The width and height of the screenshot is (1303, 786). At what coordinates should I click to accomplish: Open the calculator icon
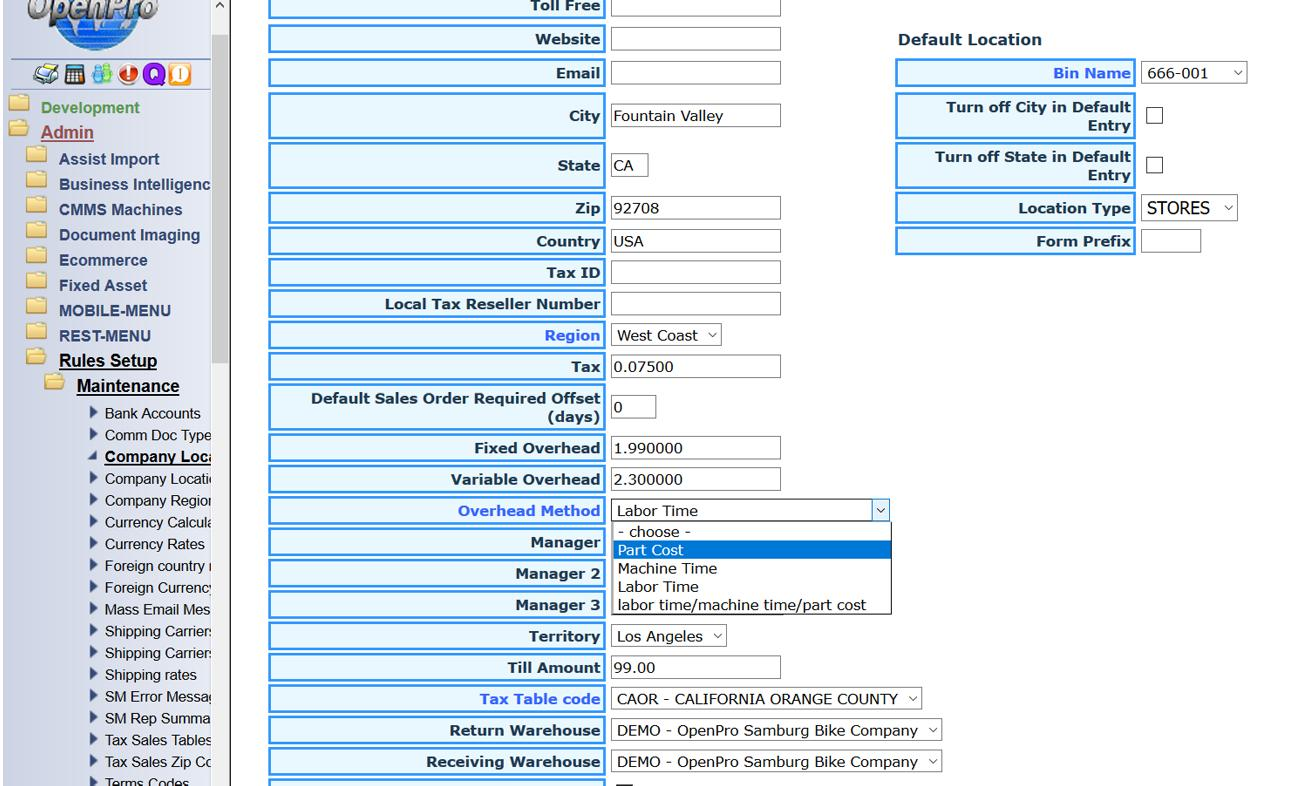(74, 75)
